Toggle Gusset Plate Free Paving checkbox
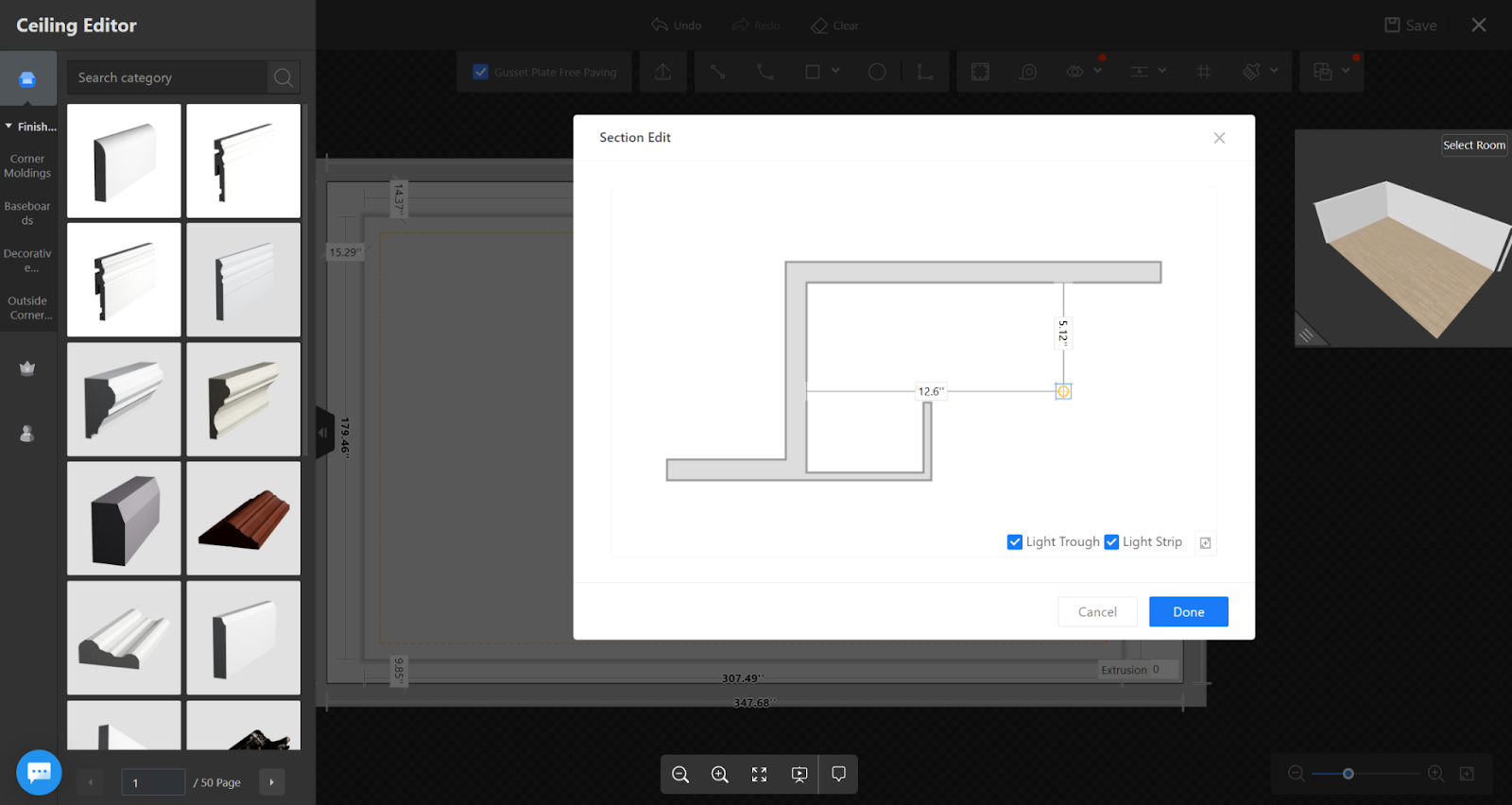This screenshot has height=805, width=1512. (481, 72)
